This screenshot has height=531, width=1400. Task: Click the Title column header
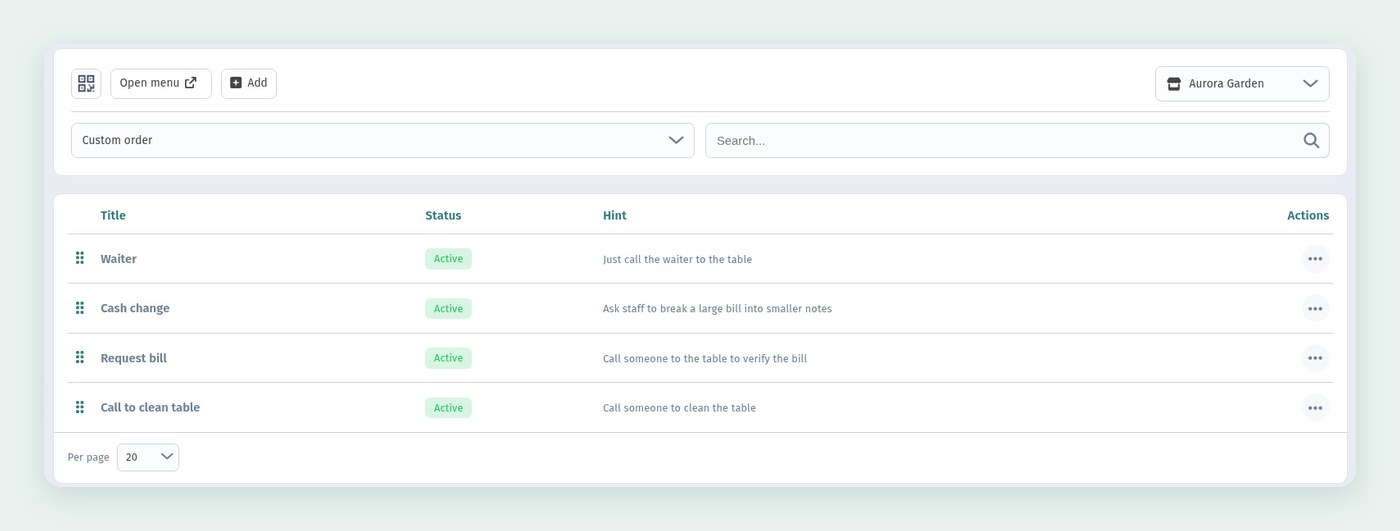[x=113, y=215]
